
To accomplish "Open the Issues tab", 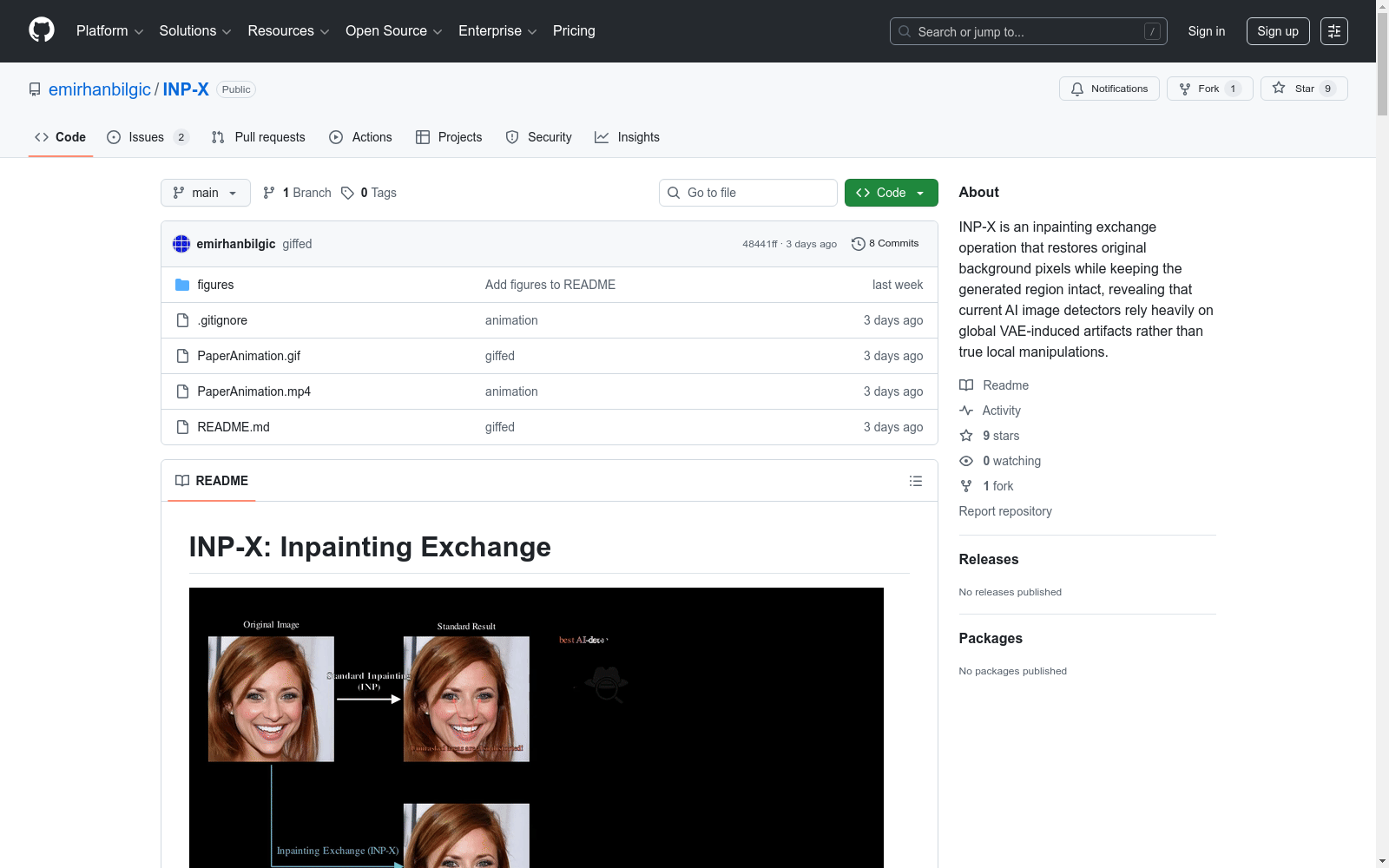I will [148, 137].
